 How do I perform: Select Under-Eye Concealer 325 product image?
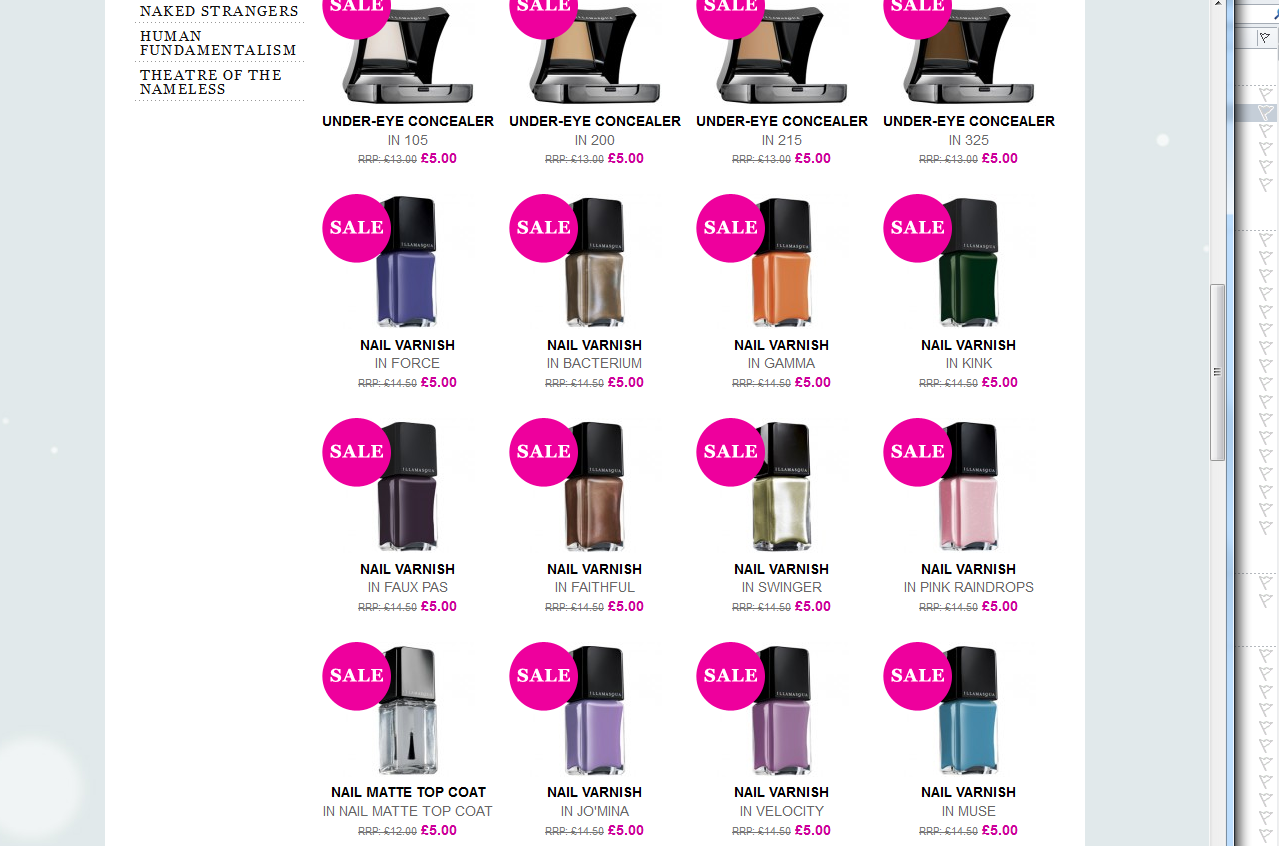coord(969,51)
